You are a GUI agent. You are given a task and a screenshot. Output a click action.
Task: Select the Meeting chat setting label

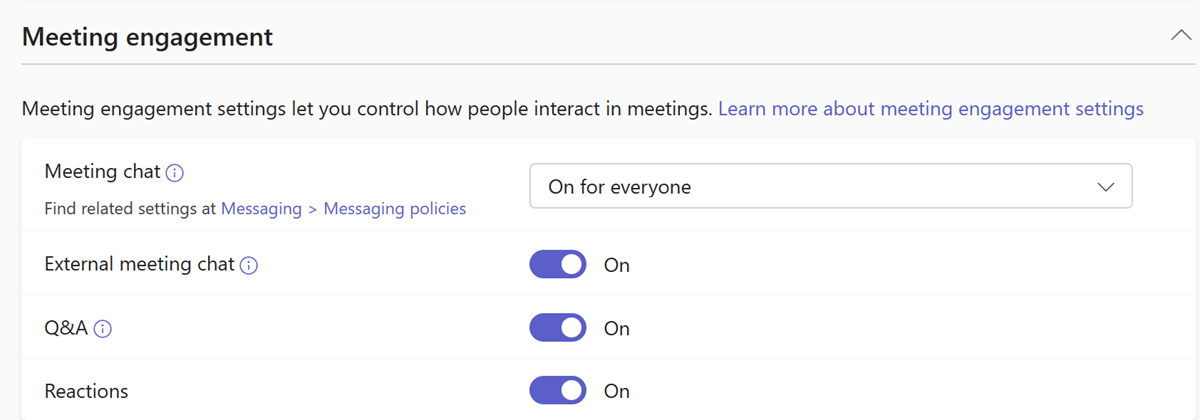click(103, 172)
